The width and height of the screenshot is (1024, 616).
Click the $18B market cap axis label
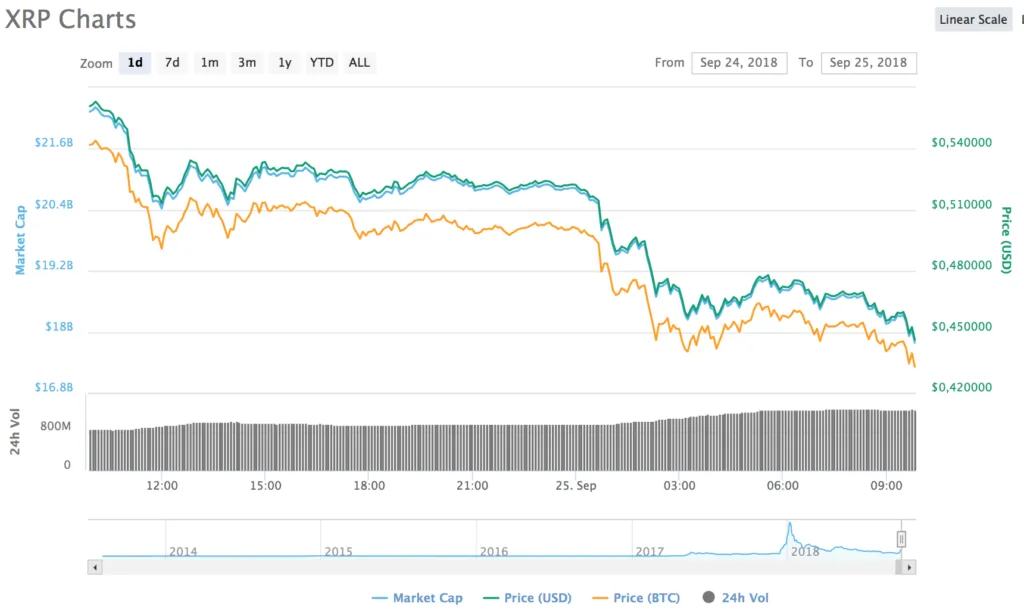point(59,327)
